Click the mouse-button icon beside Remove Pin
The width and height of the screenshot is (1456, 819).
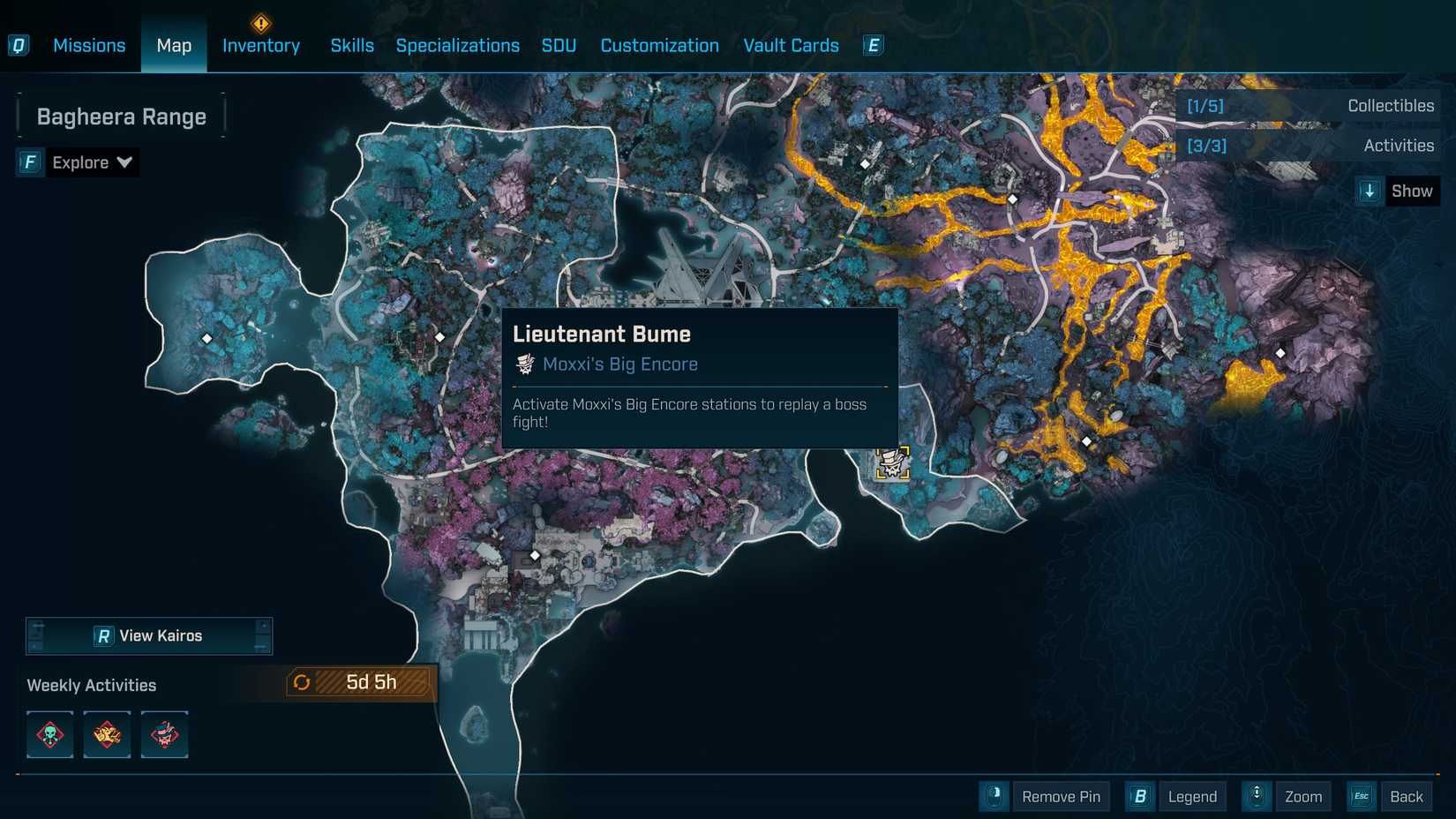click(994, 796)
